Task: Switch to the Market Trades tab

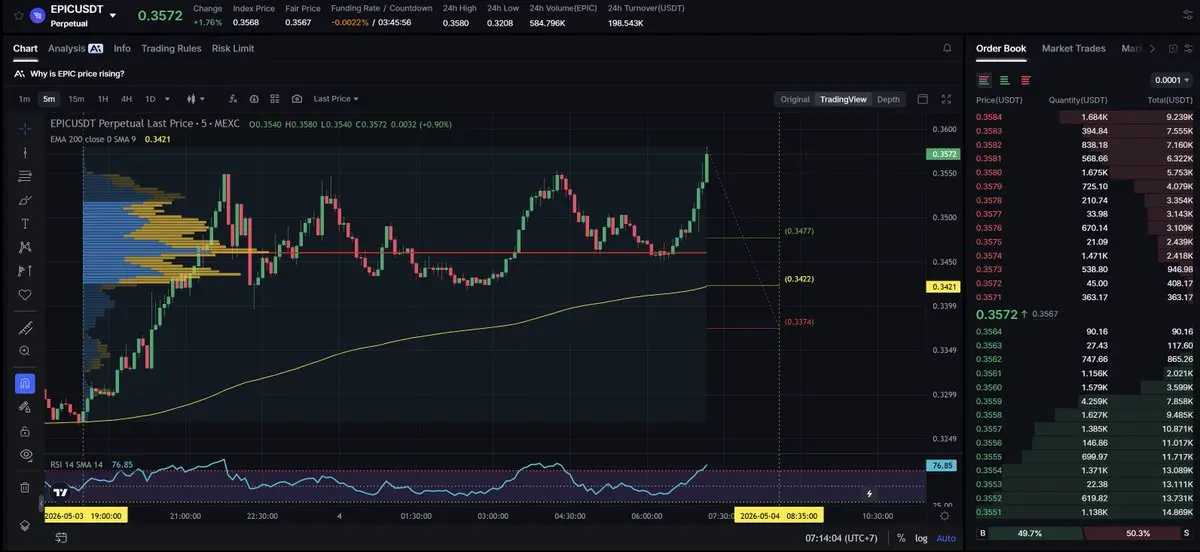Action: tap(1074, 48)
